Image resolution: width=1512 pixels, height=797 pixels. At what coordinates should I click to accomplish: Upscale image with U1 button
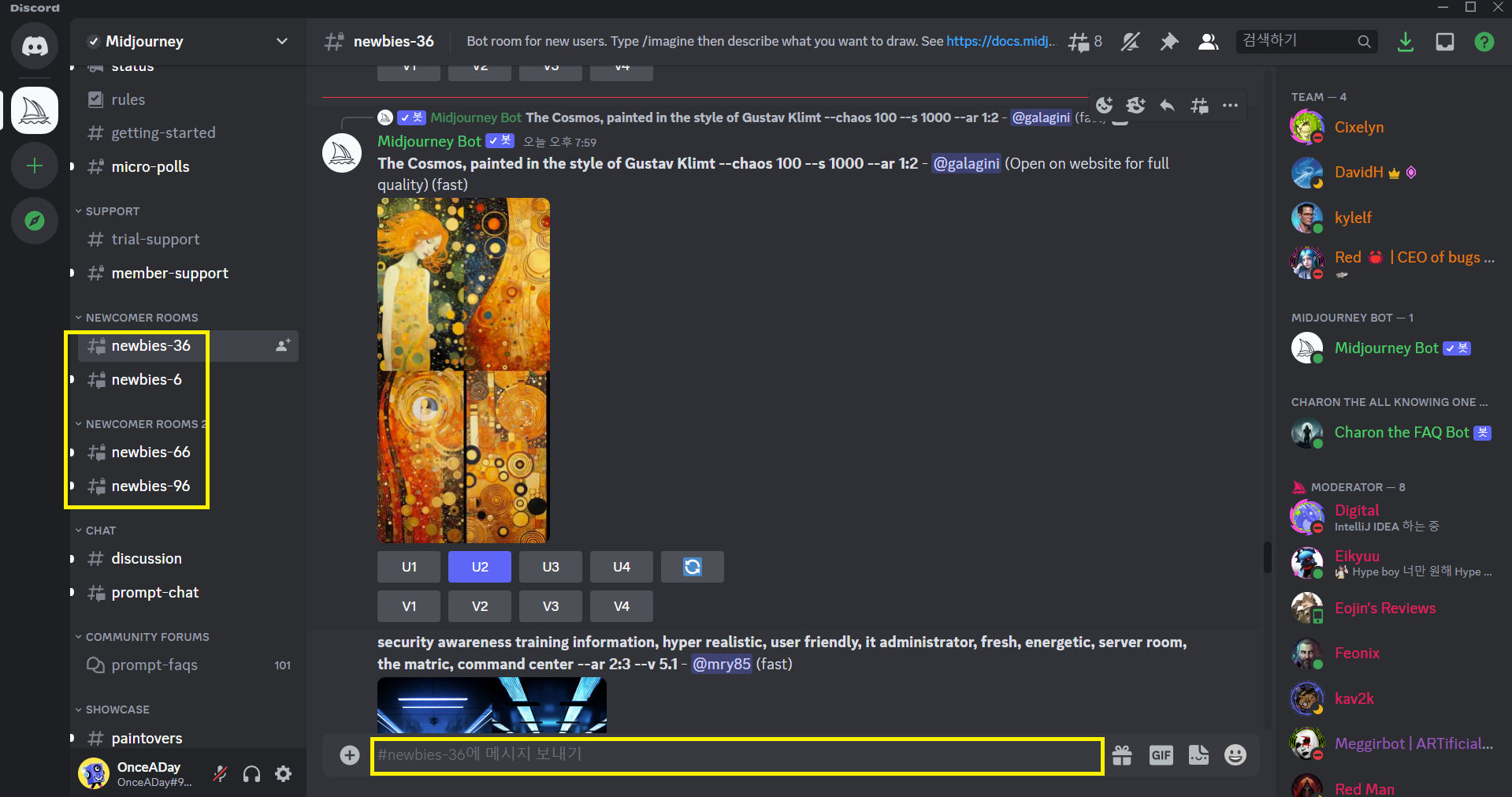coord(409,567)
